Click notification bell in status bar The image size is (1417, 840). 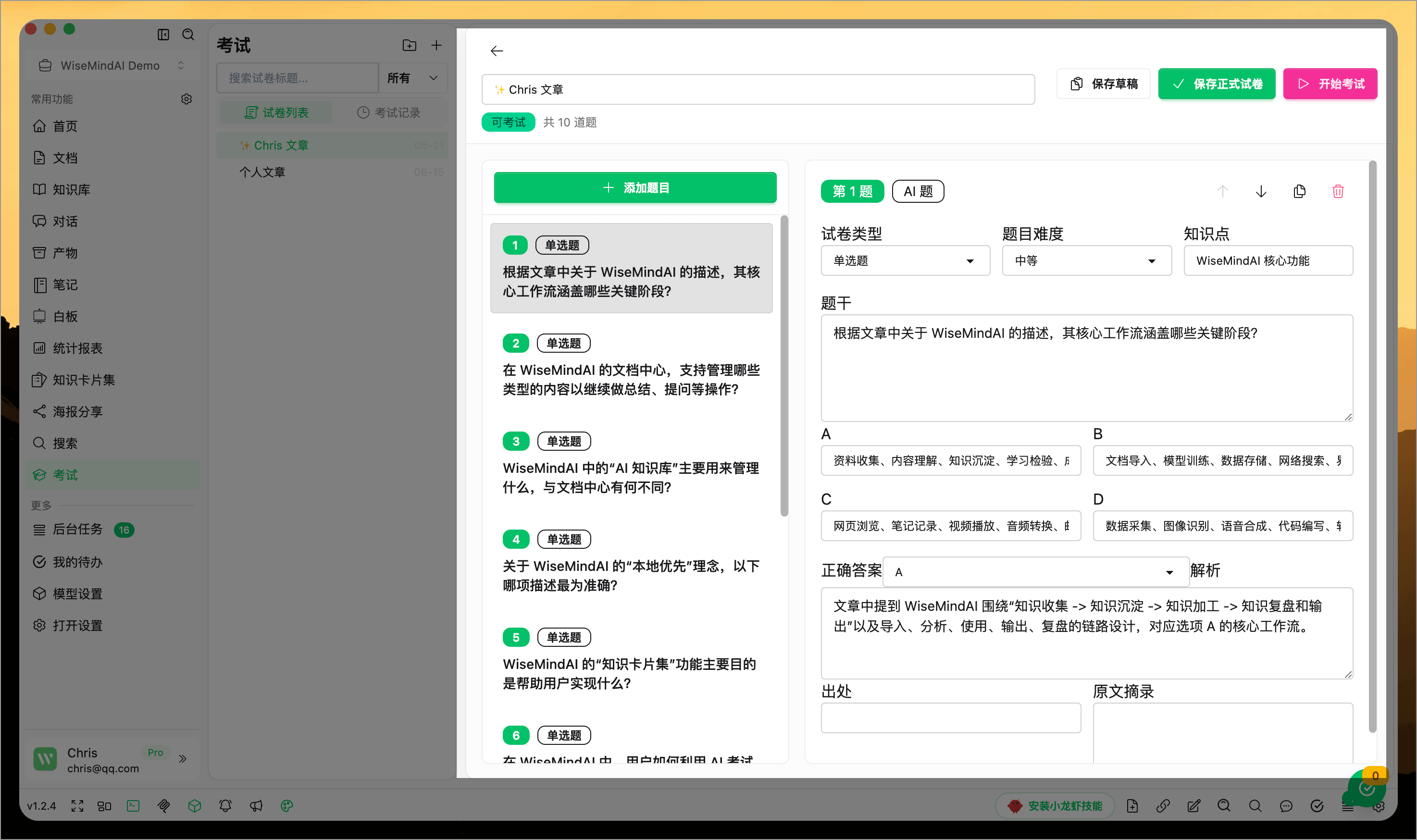click(225, 805)
